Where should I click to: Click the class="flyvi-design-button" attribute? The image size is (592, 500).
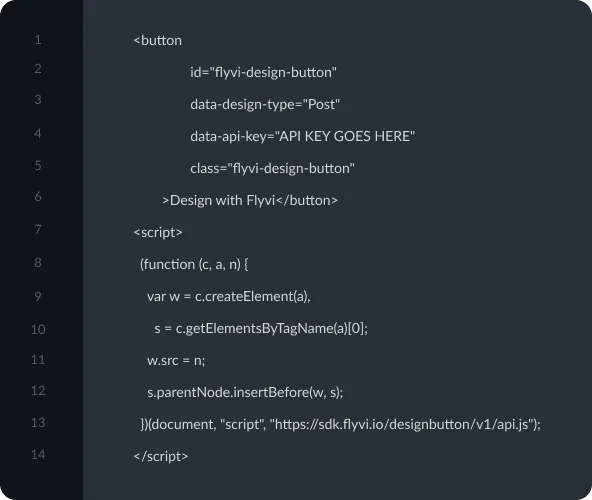pos(272,168)
